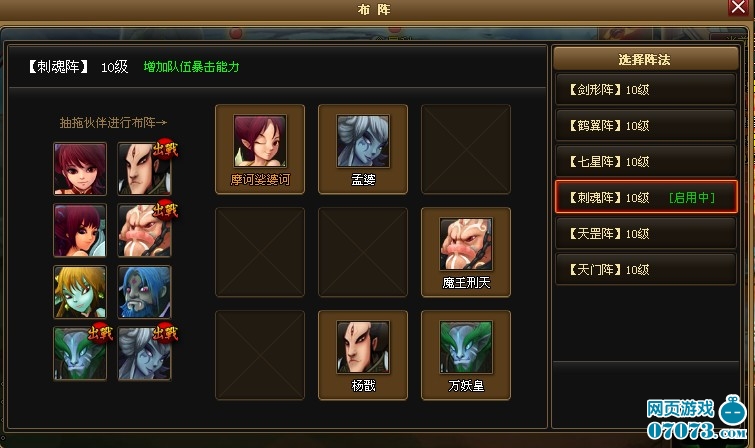
Task: Select the top-left red-haired girl partner portrait
Action: coord(80,169)
